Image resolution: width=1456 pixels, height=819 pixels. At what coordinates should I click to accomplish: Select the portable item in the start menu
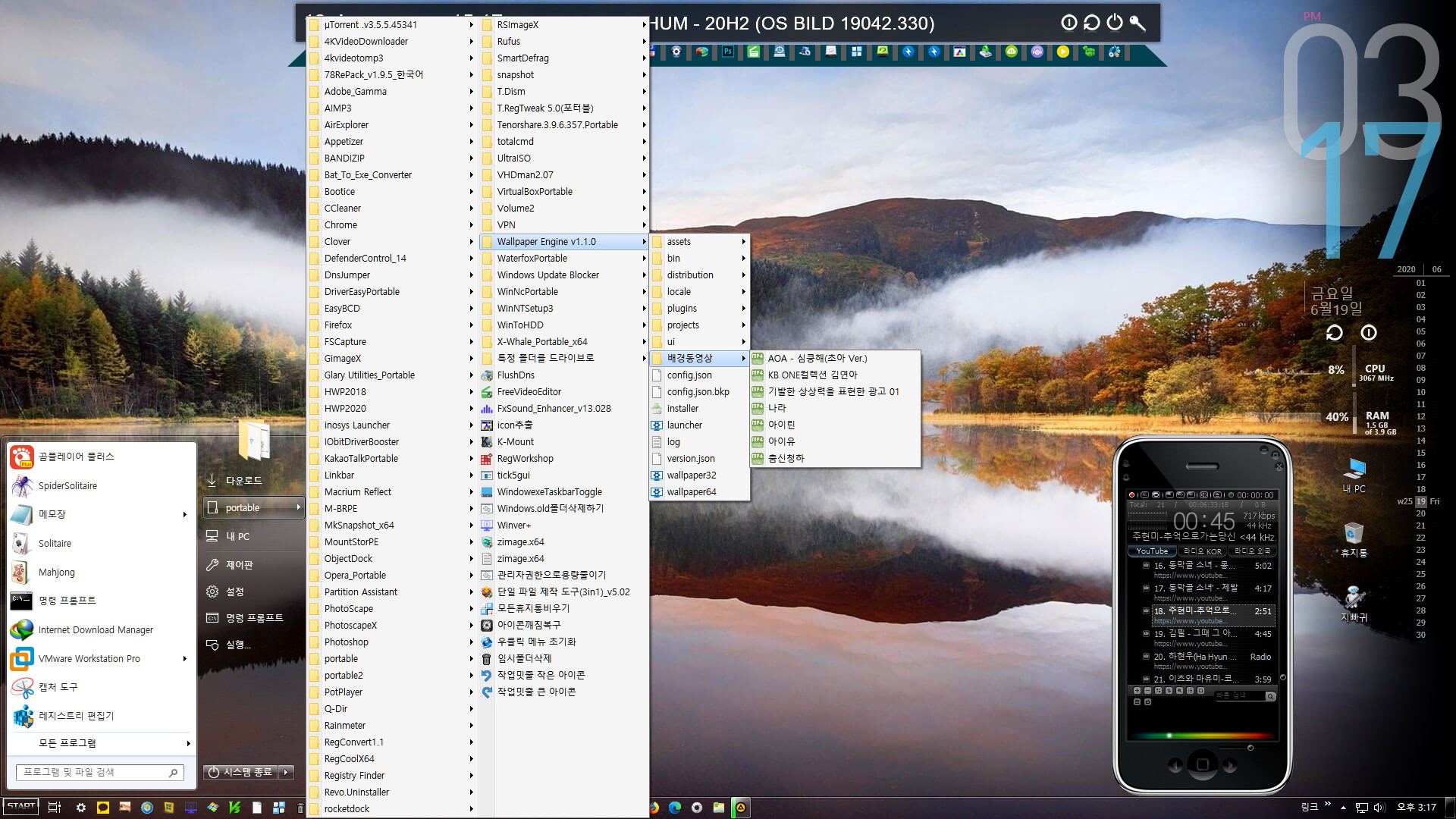[x=254, y=507]
